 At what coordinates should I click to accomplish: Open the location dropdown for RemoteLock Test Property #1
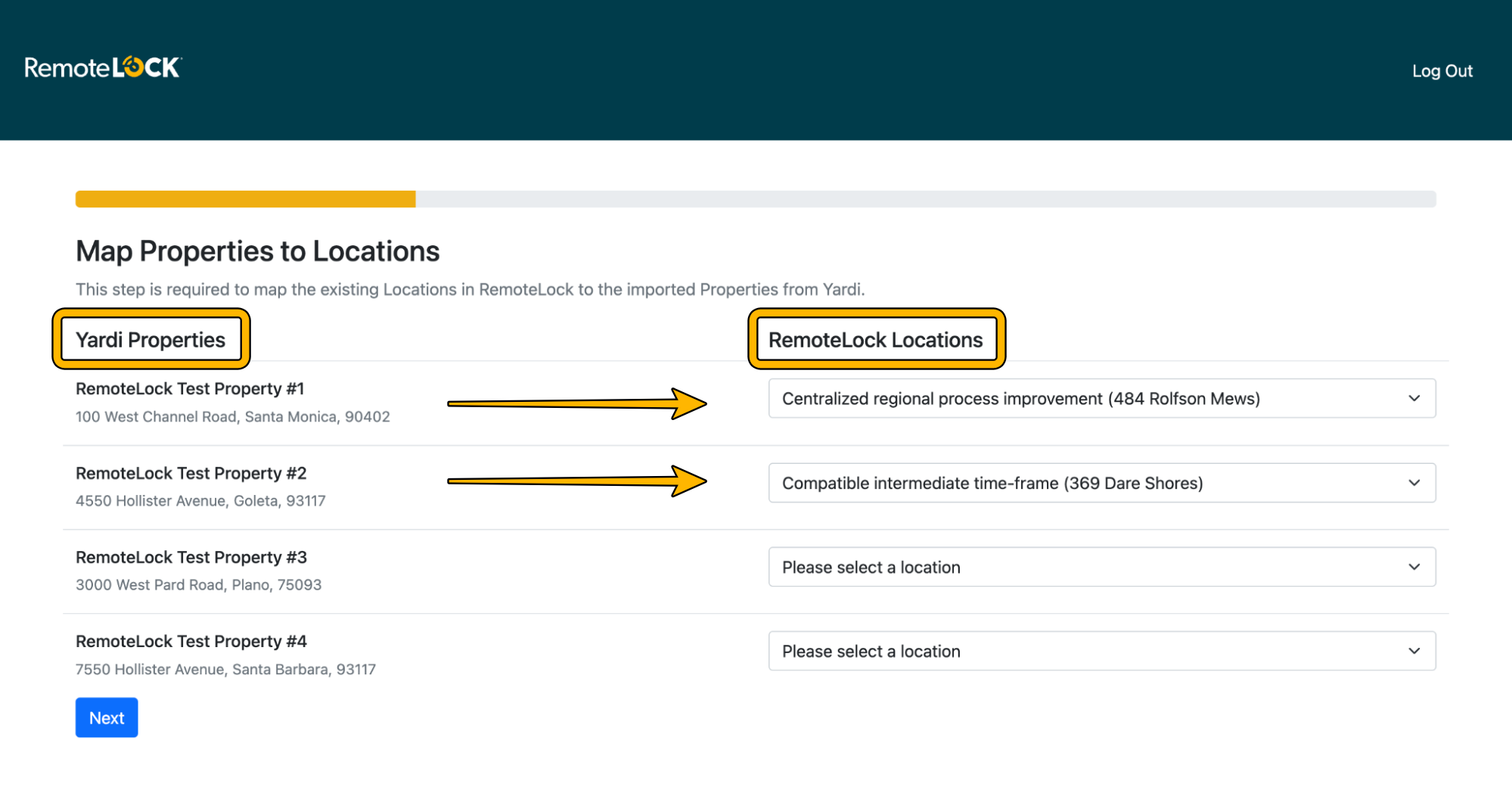(1101, 398)
